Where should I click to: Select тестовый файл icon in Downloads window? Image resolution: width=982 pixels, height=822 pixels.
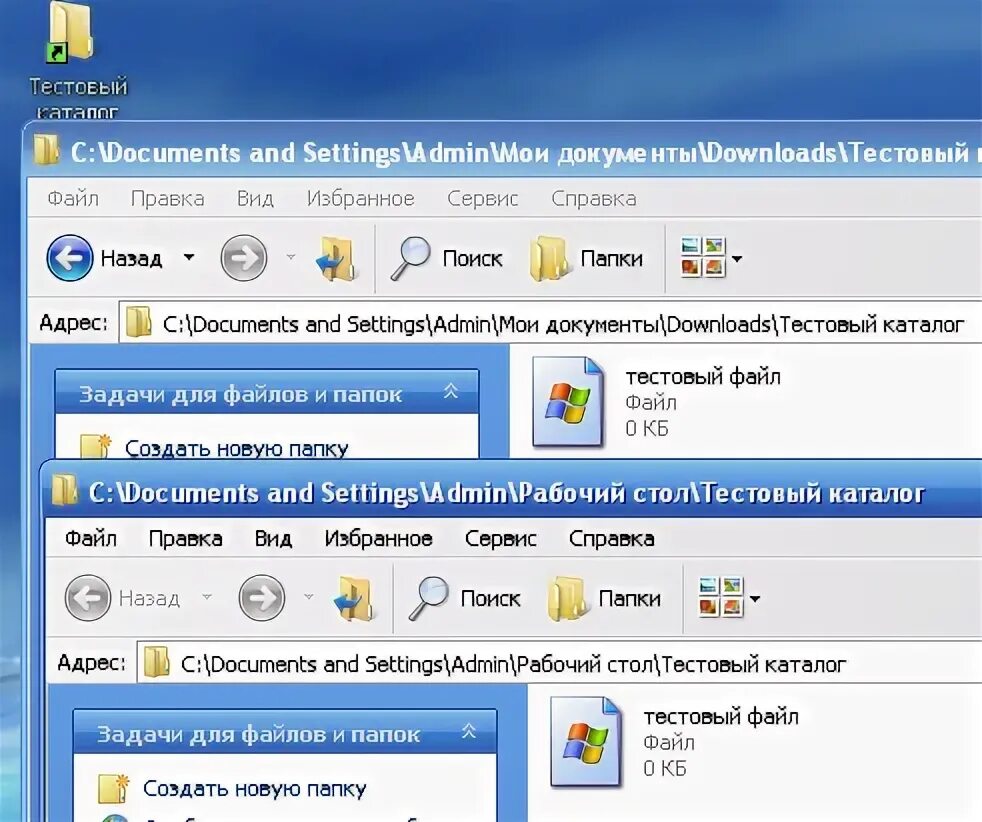[x=567, y=401]
